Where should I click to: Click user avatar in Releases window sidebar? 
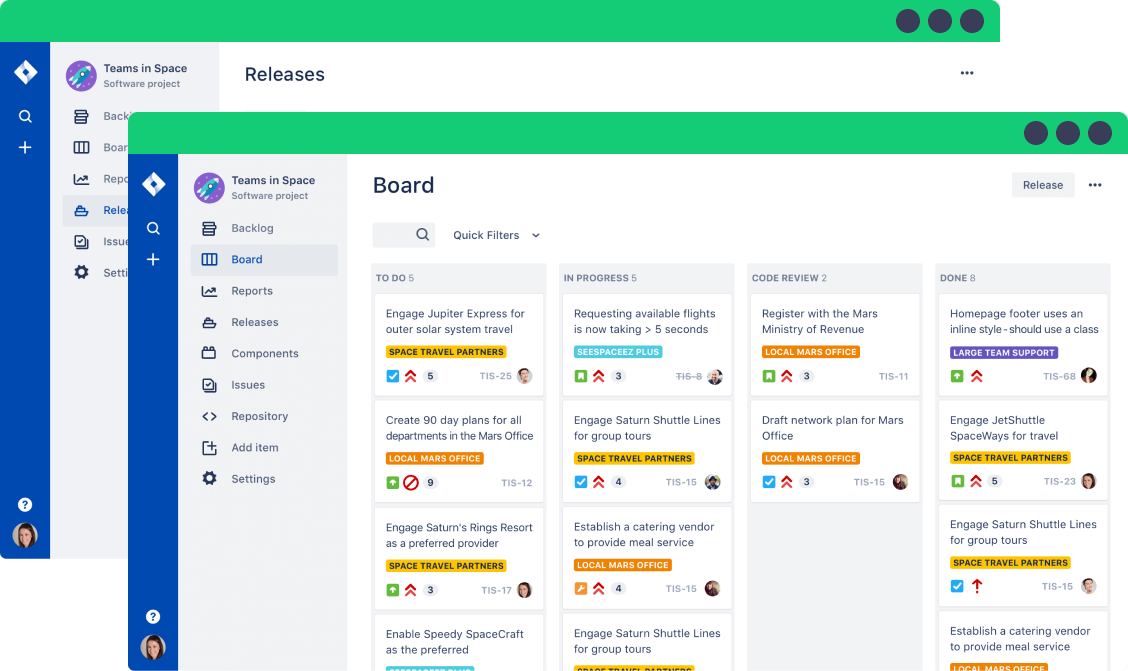(x=25, y=535)
